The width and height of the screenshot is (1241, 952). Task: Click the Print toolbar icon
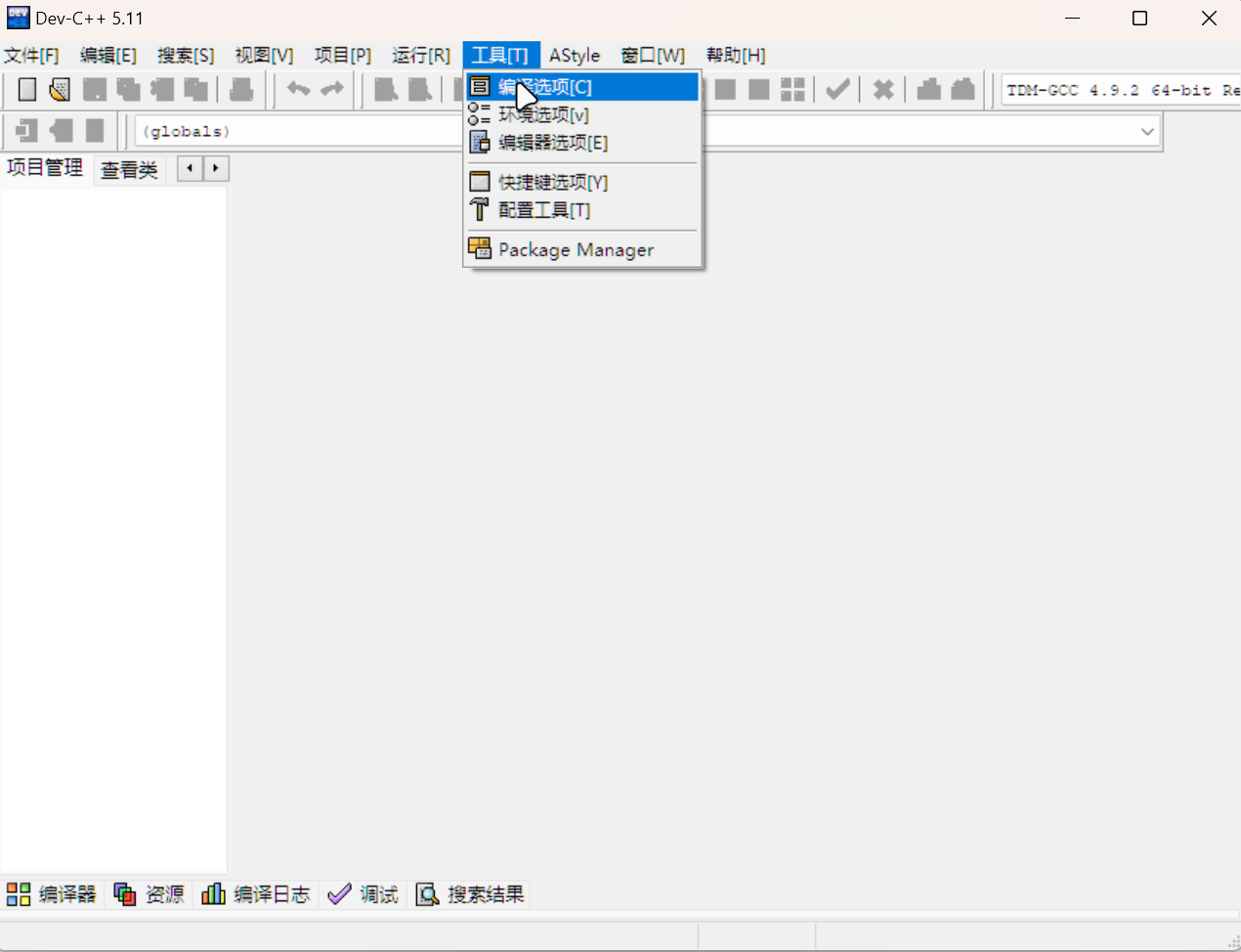click(241, 90)
